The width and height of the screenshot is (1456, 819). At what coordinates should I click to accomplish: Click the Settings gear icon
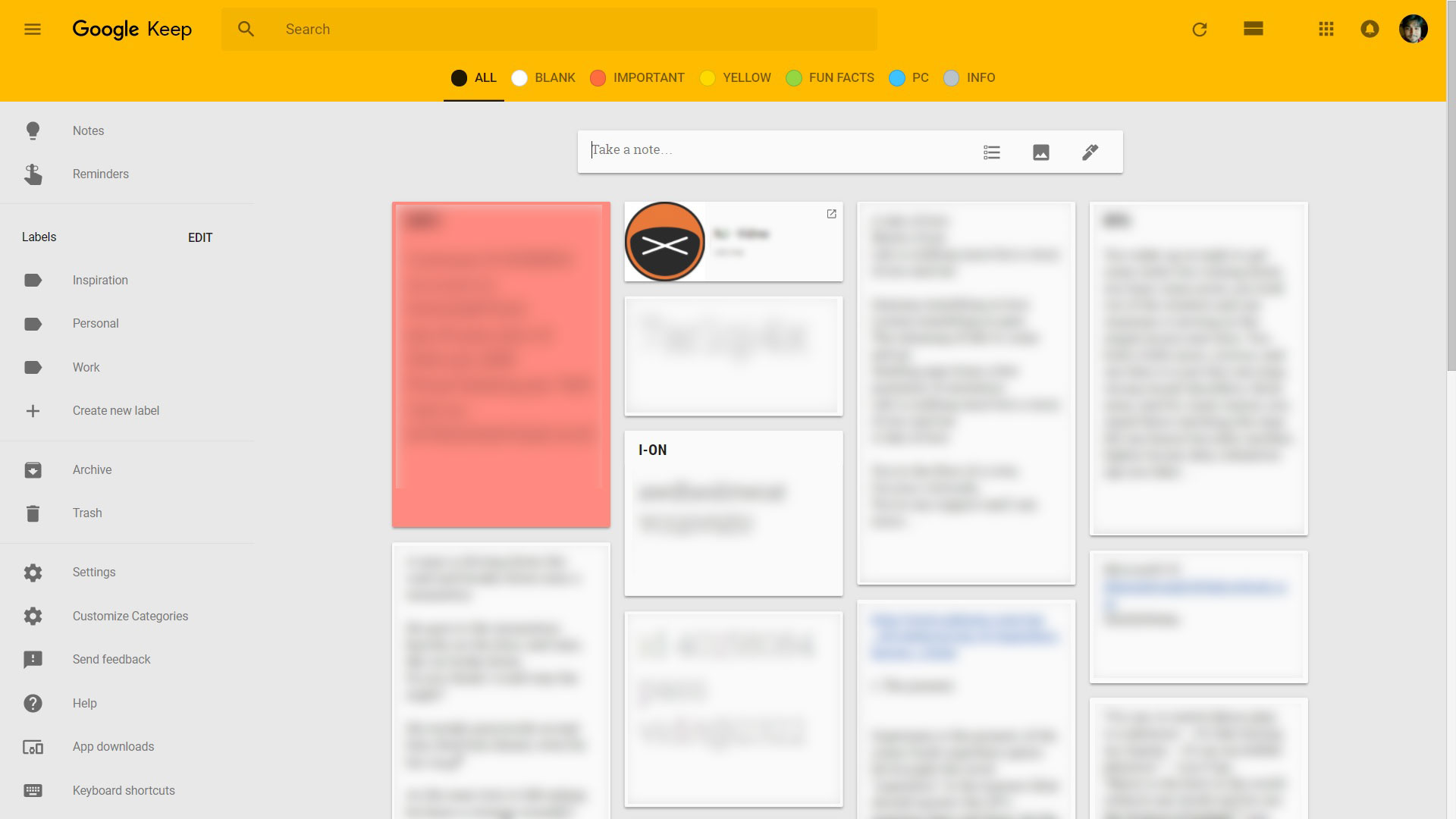33,573
